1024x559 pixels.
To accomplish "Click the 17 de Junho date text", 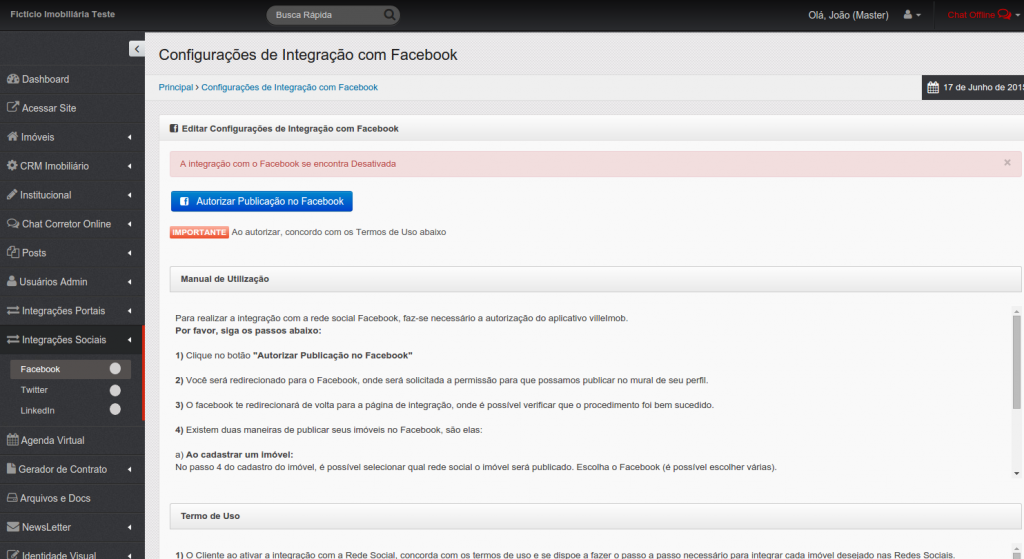I will [983, 87].
